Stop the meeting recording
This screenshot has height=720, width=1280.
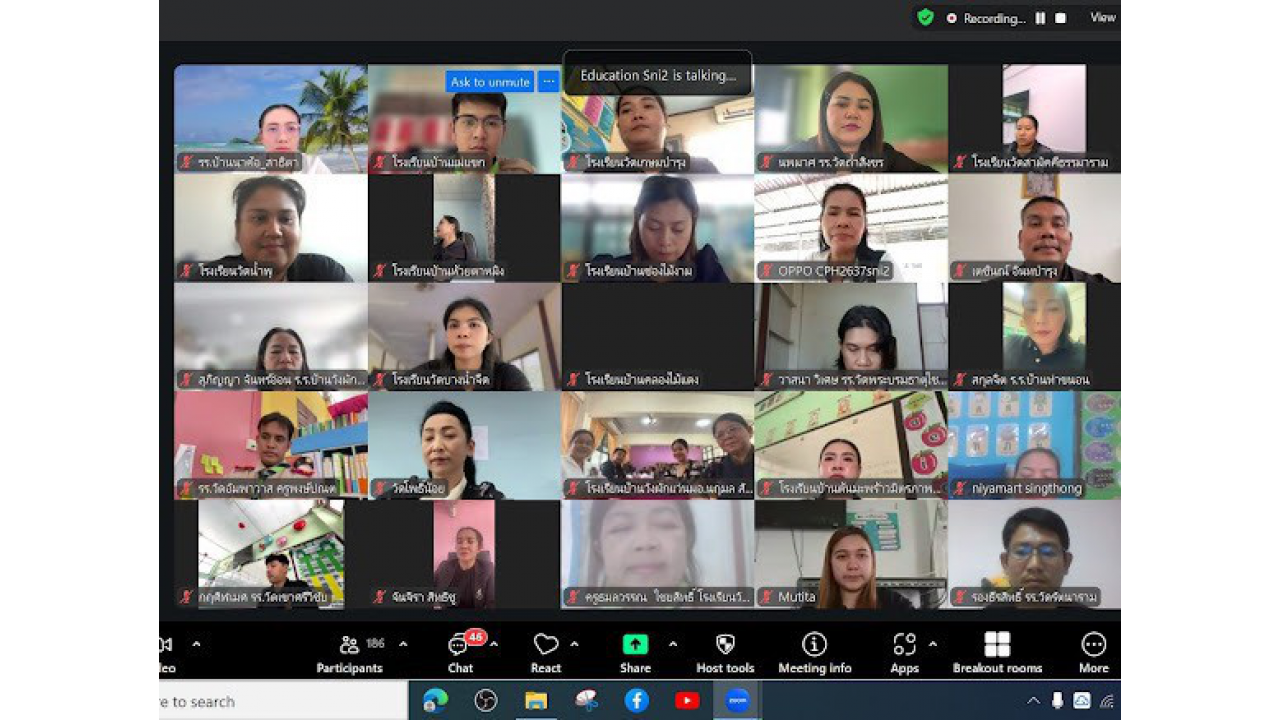point(1061,18)
